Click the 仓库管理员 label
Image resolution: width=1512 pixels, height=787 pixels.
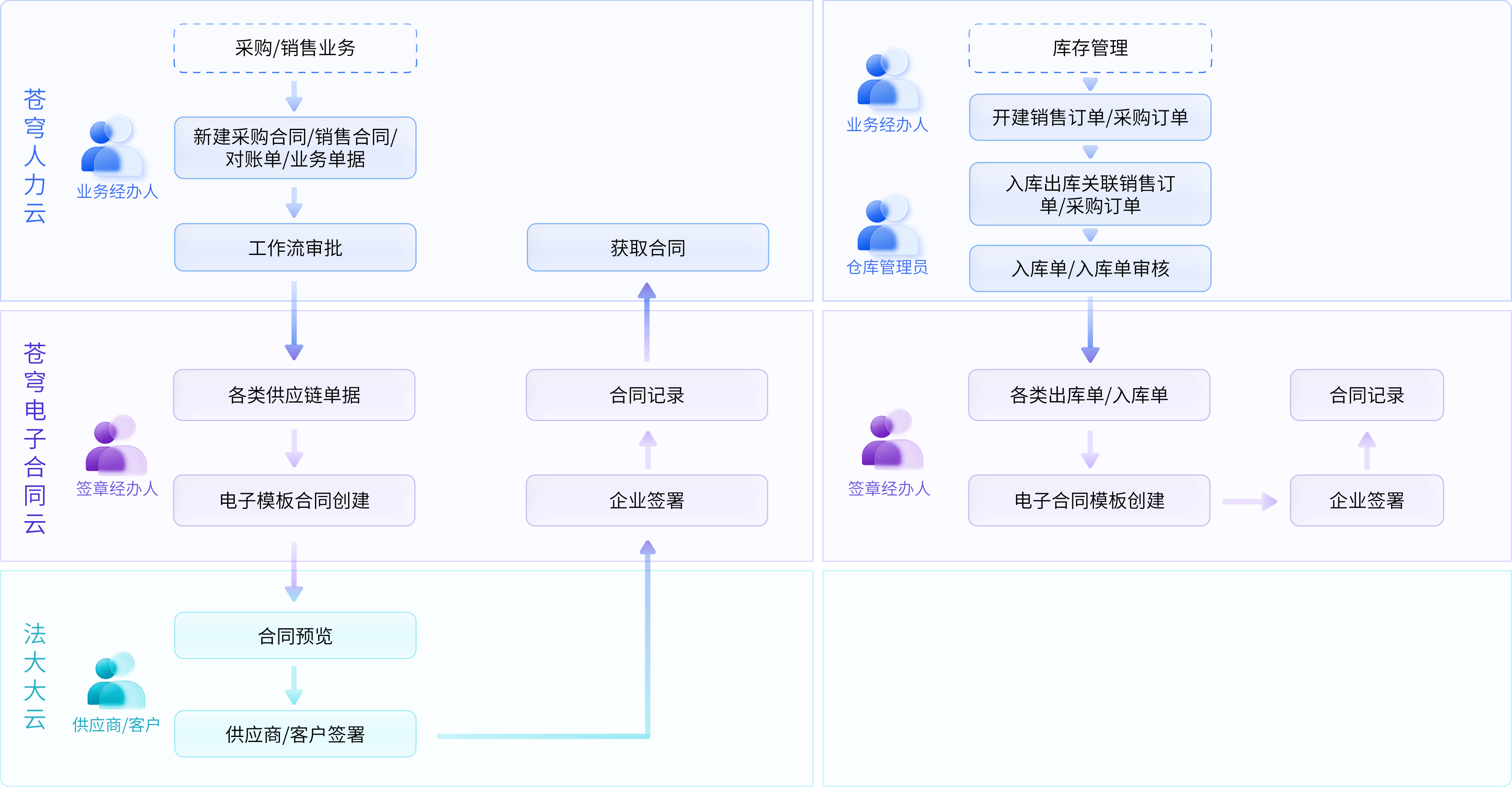coord(887,267)
